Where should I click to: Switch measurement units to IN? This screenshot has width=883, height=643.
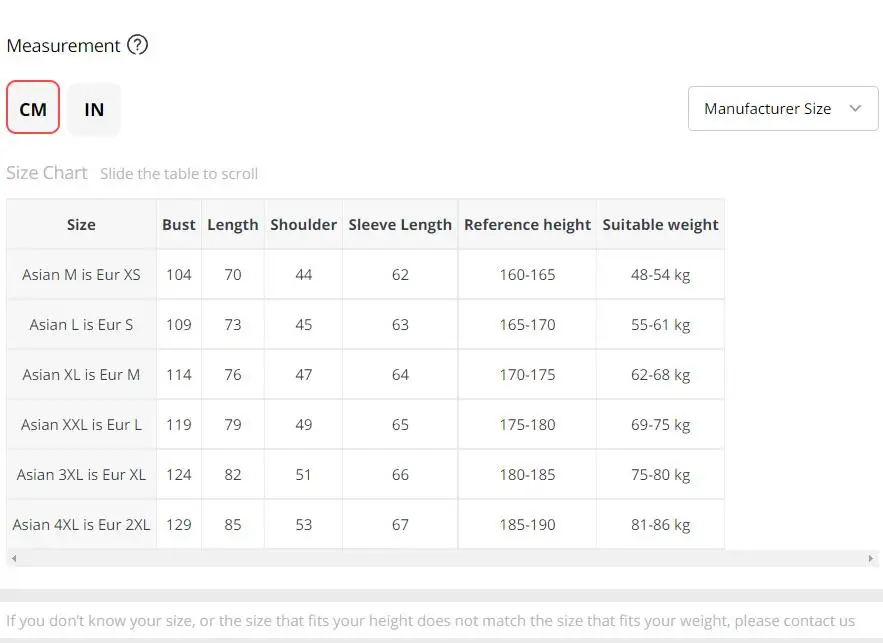click(94, 108)
